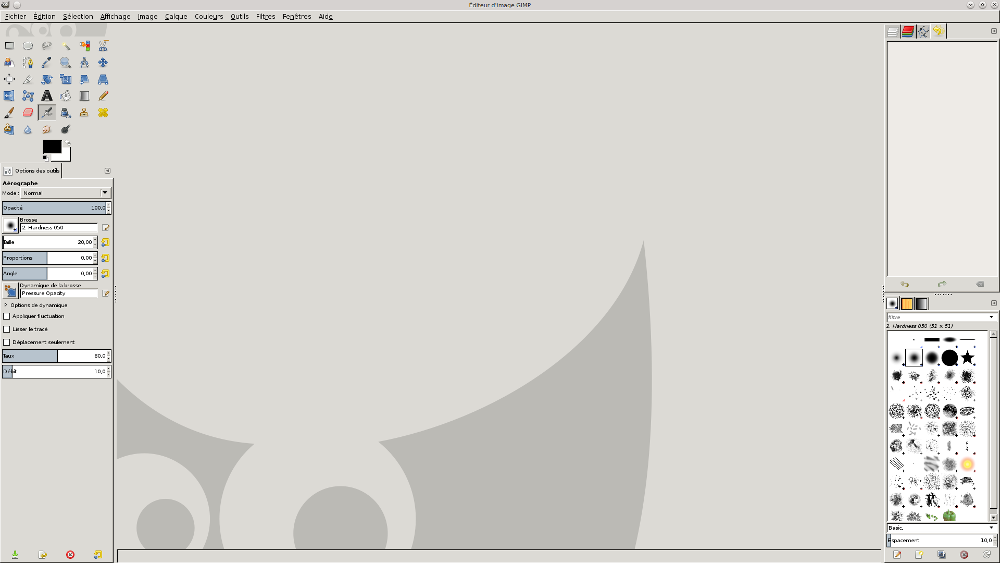Image resolution: width=1000 pixels, height=563 pixels.
Task: Select the Rectangle Select tool
Action: pyautogui.click(x=9, y=46)
